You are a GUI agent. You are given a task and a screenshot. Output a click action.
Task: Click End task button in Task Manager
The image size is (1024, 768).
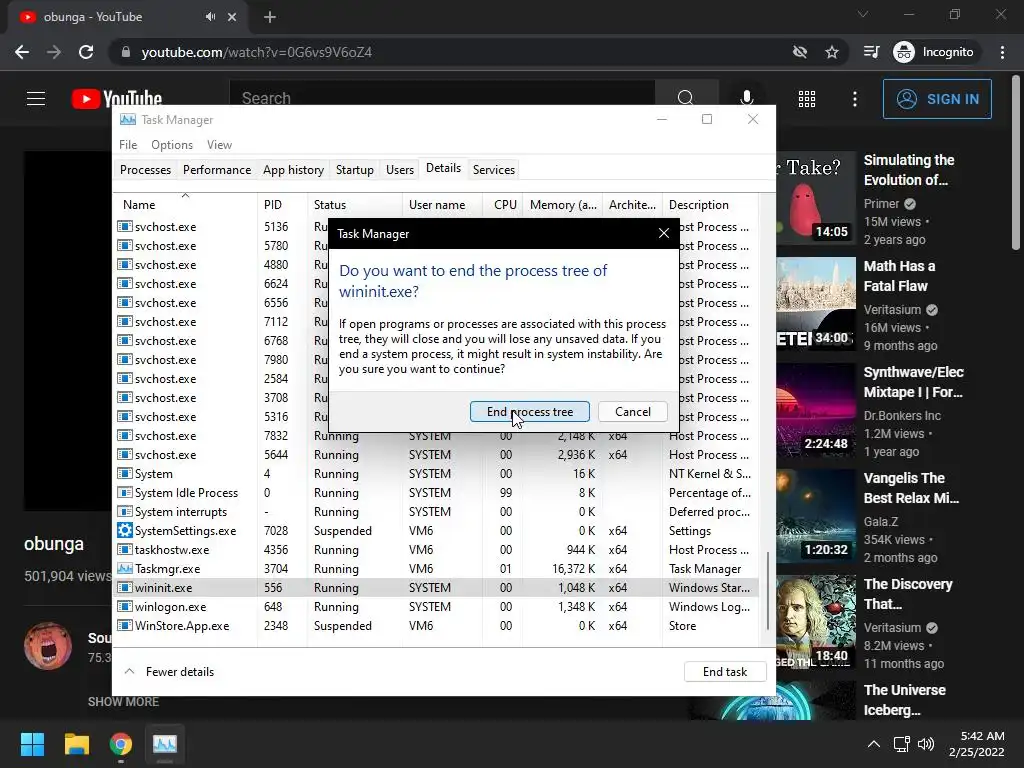point(725,671)
